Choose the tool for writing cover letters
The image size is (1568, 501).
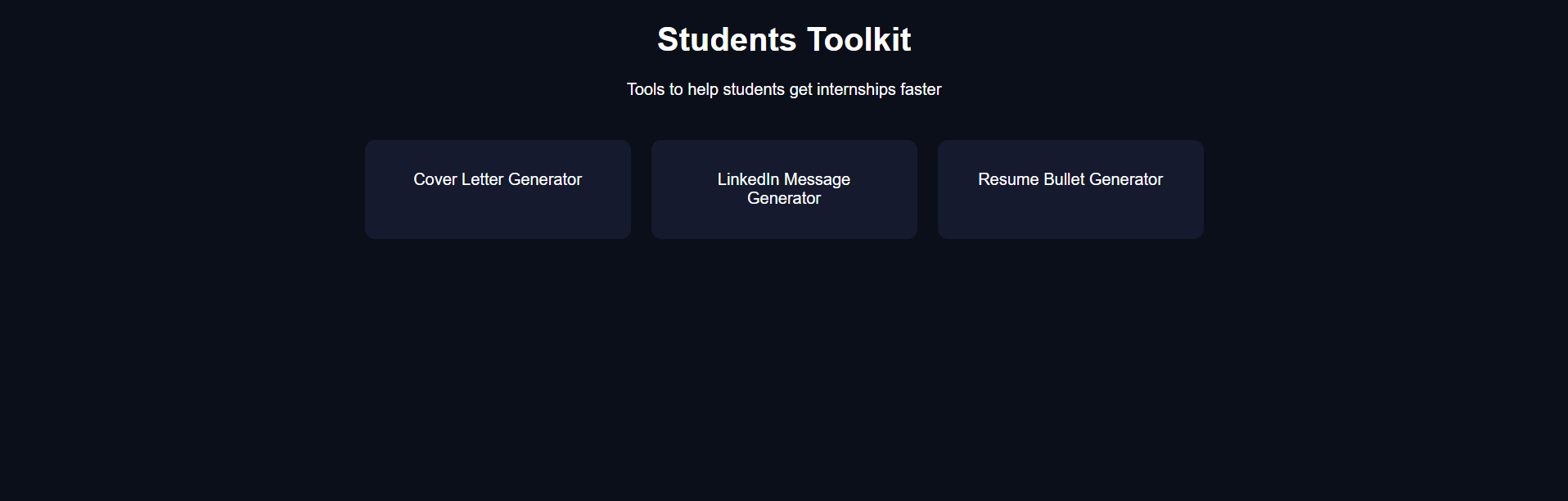coord(498,189)
